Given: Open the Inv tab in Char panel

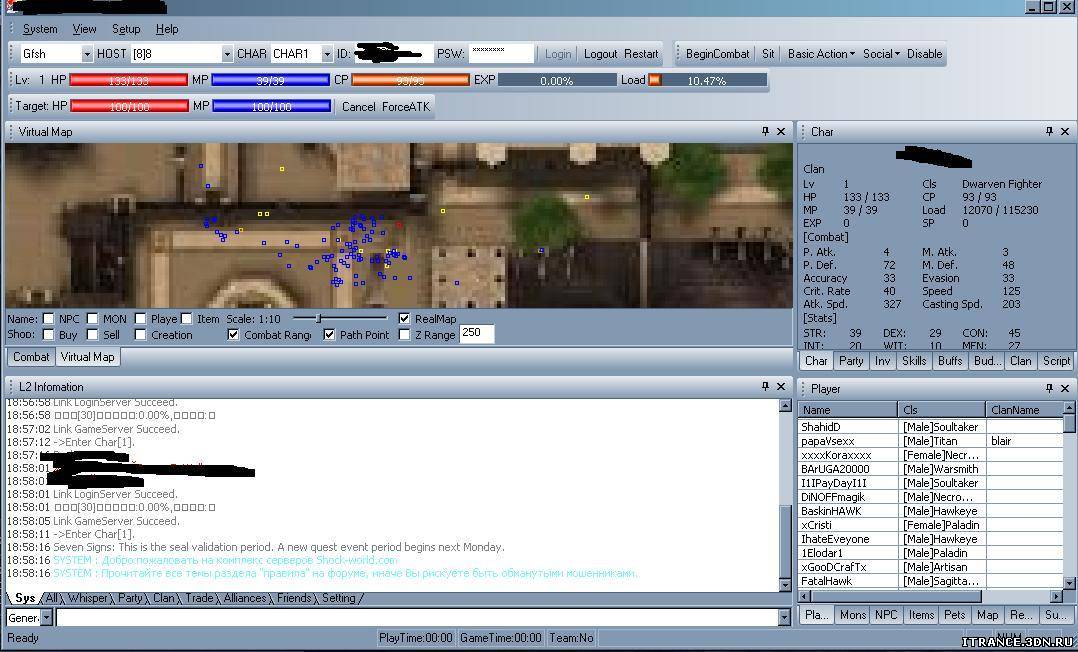Looking at the screenshot, I should pos(882,361).
